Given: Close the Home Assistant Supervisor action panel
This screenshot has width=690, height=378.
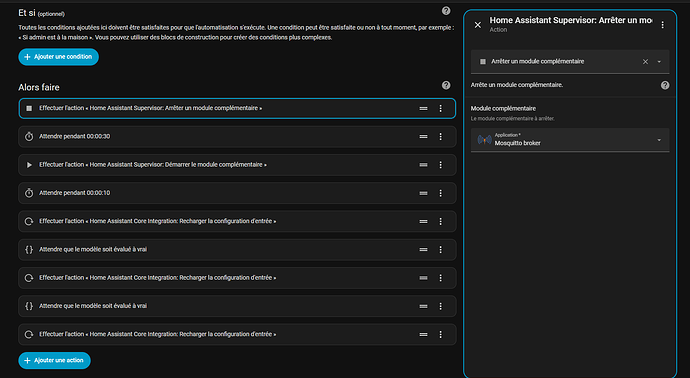Looking at the screenshot, I should pyautogui.click(x=478, y=25).
